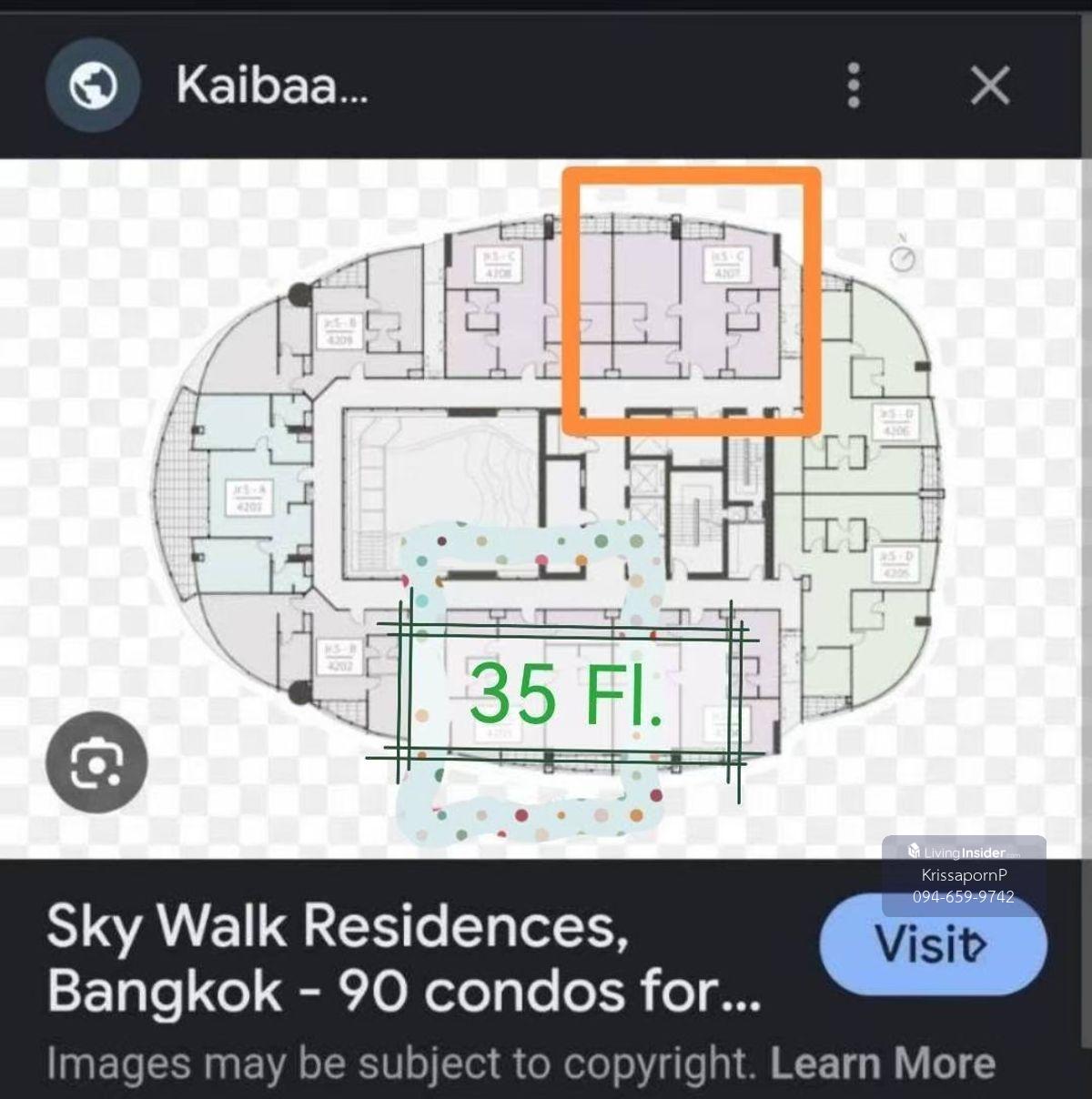1092x1099 pixels.
Task: Launch Google Lens search icon
Action: [96, 762]
